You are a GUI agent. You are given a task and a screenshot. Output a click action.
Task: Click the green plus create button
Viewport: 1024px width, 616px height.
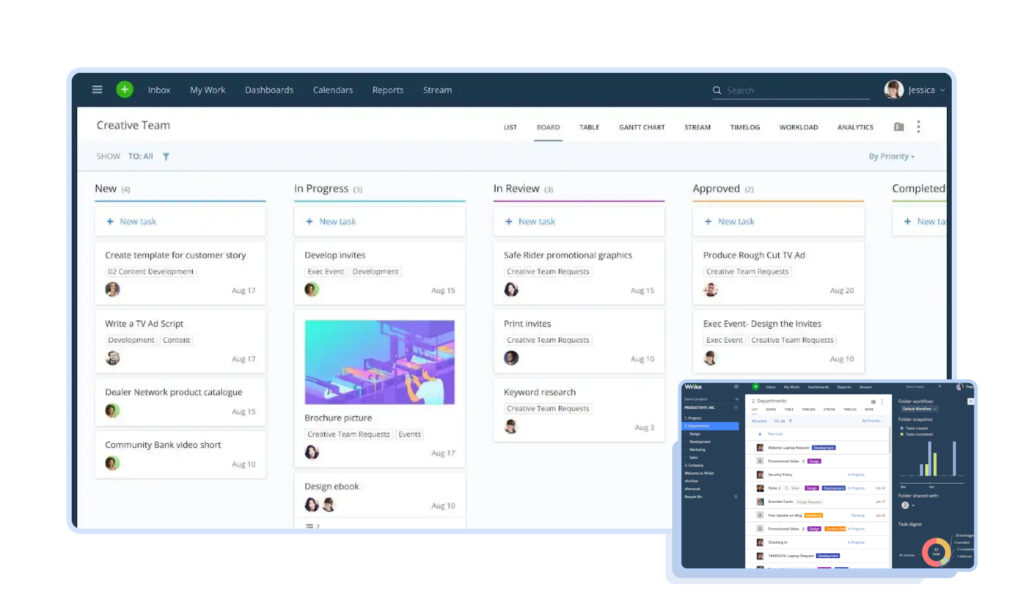(x=124, y=90)
